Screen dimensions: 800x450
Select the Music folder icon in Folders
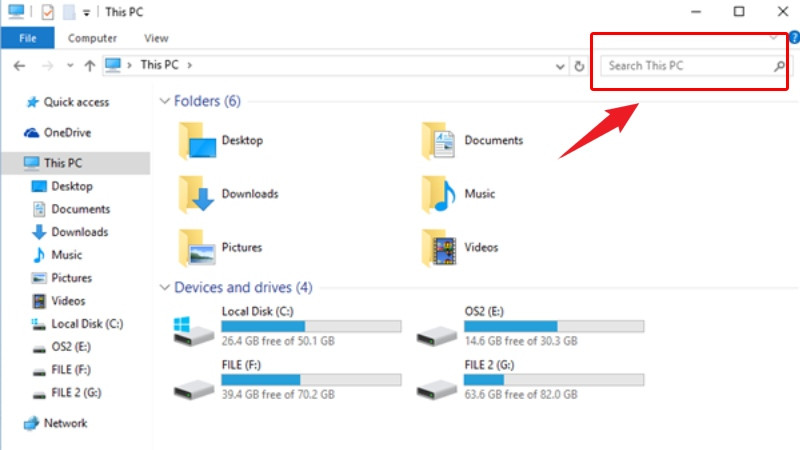click(439, 194)
